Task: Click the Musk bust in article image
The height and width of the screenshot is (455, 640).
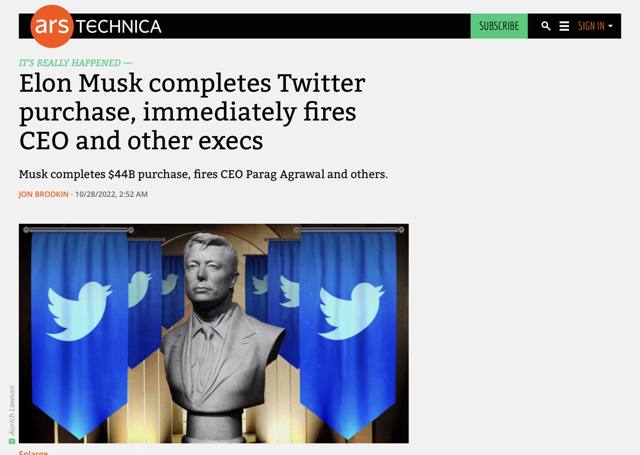Action: pos(213,330)
